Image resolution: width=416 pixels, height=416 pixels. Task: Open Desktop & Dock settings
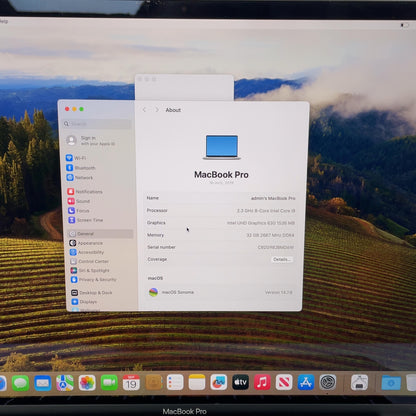point(92,293)
